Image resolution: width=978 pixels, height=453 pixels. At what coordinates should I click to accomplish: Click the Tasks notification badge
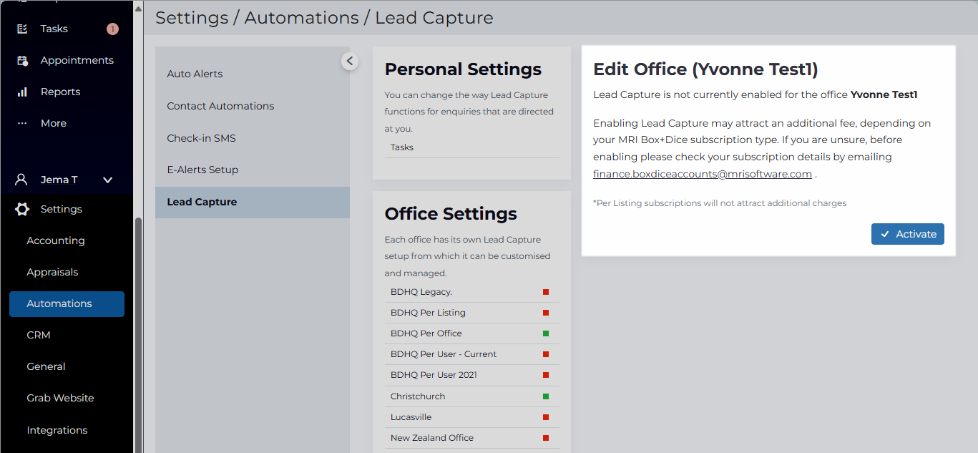(x=112, y=29)
